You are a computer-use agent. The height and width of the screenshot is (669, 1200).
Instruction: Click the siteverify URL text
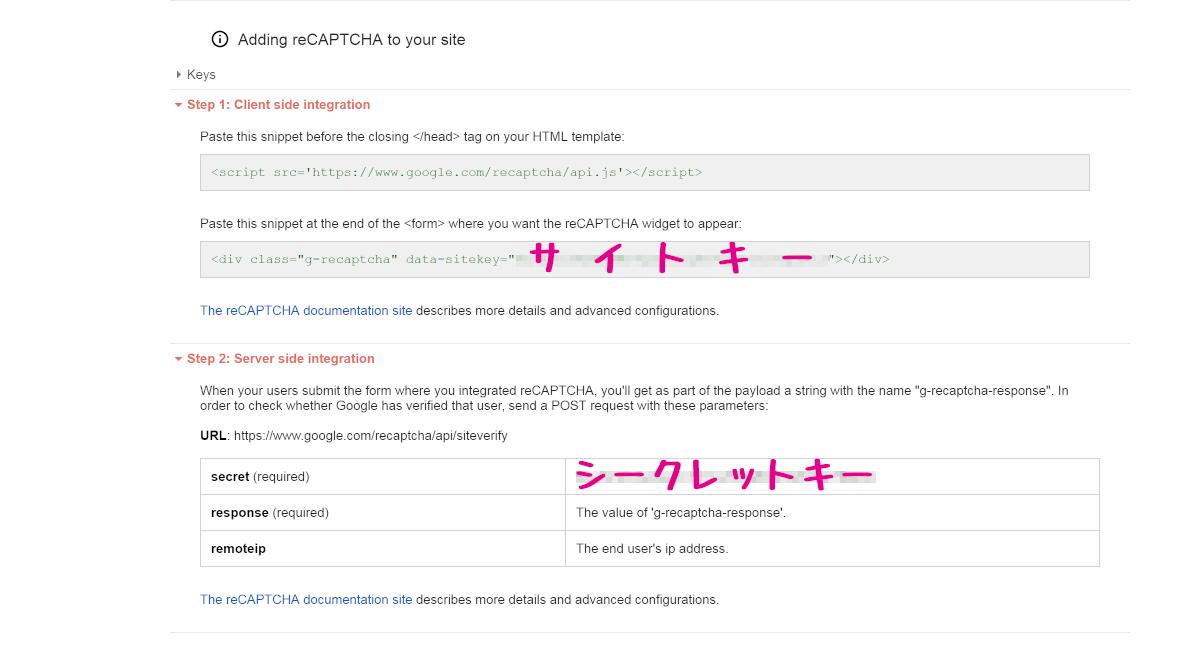pos(370,437)
